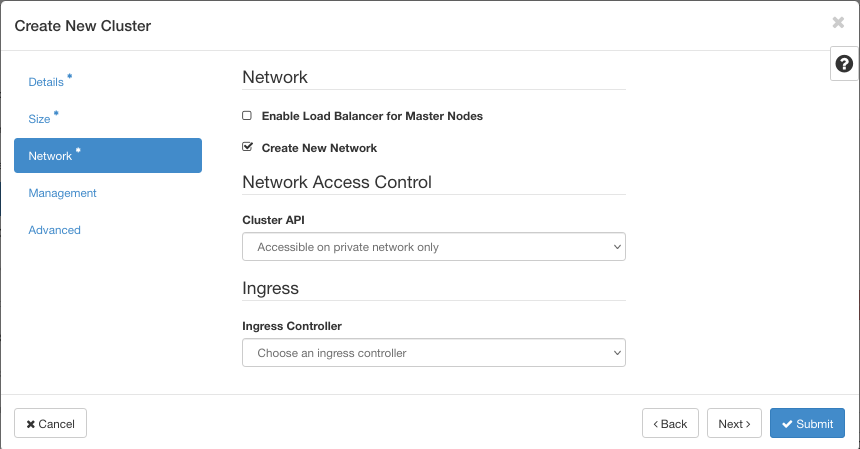
Task: Switch to the Size tab
Action: [x=39, y=119]
